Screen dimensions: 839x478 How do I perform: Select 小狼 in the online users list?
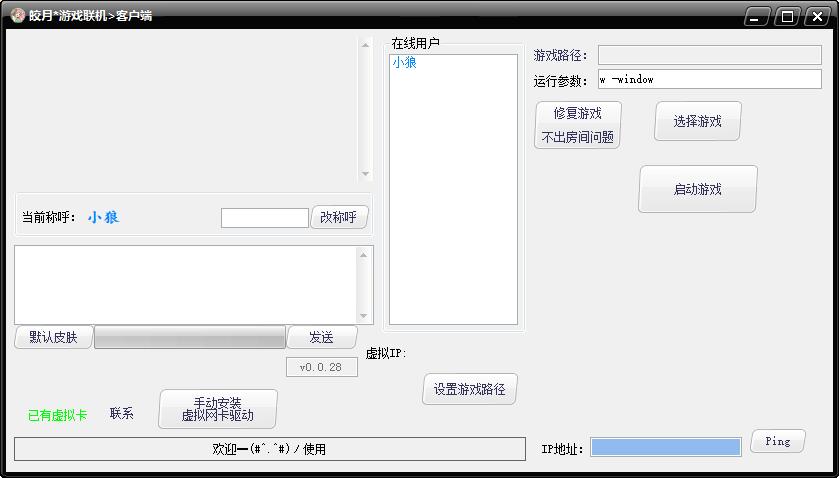pos(405,63)
